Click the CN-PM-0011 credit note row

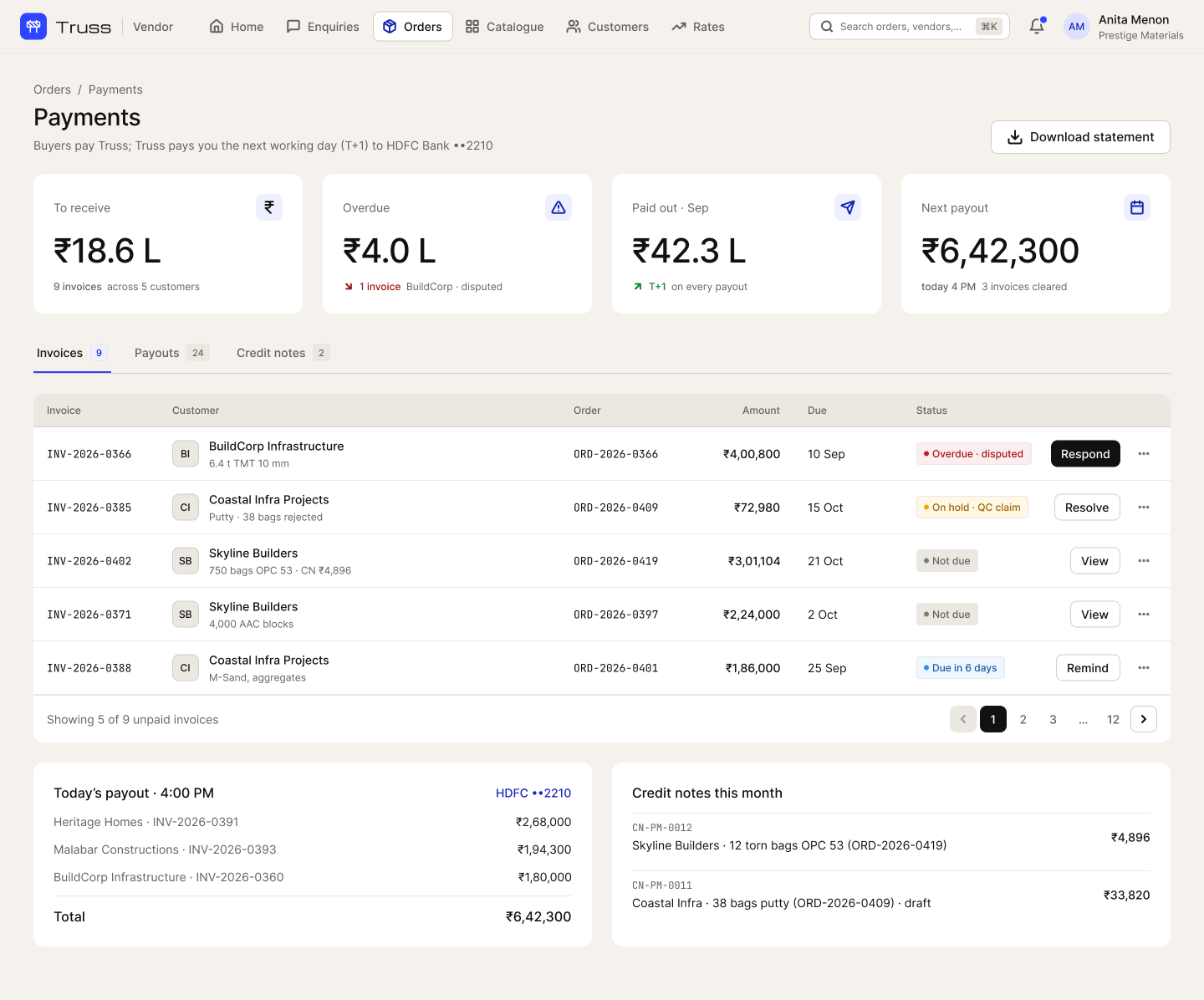pos(891,895)
